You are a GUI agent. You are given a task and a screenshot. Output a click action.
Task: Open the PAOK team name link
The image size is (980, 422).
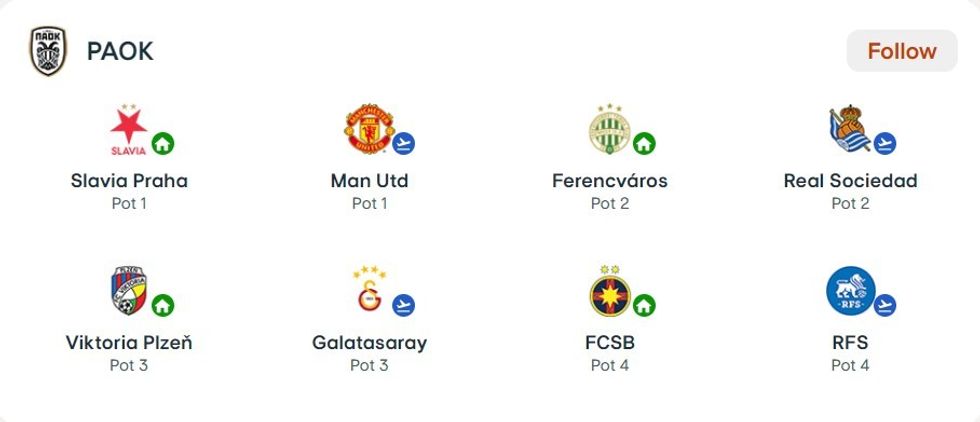120,52
